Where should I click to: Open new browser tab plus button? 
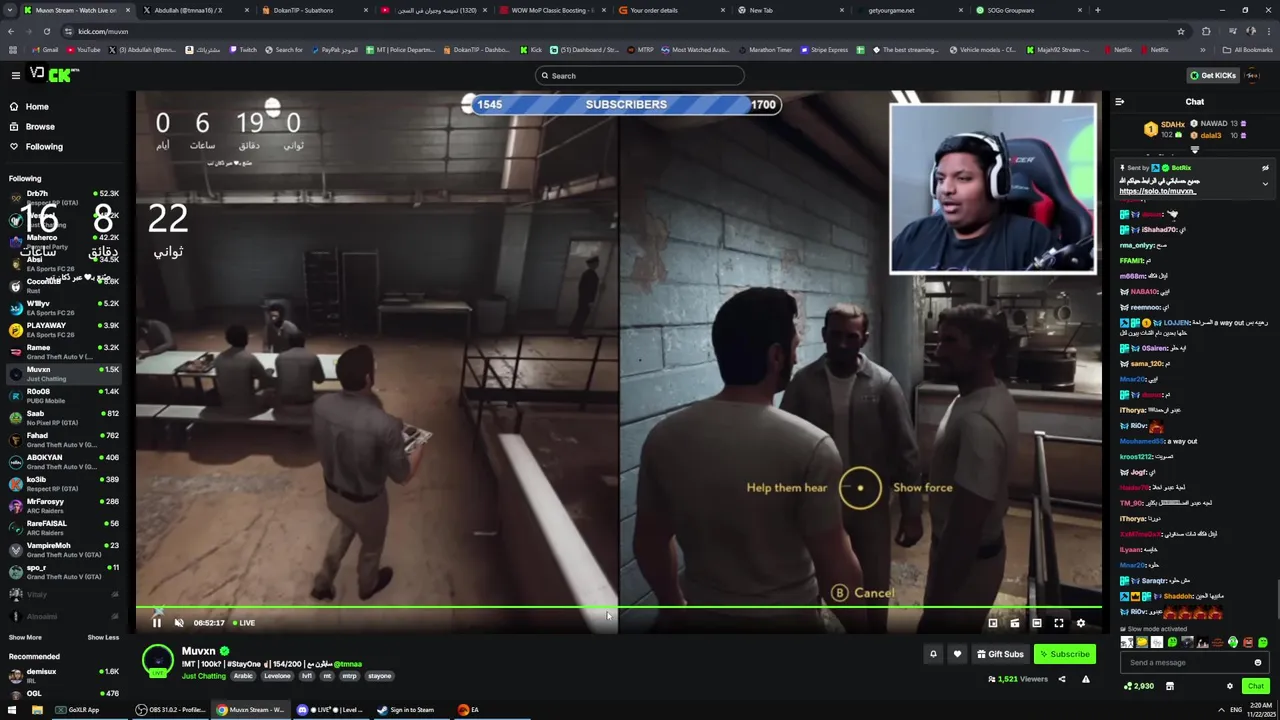click(1097, 10)
